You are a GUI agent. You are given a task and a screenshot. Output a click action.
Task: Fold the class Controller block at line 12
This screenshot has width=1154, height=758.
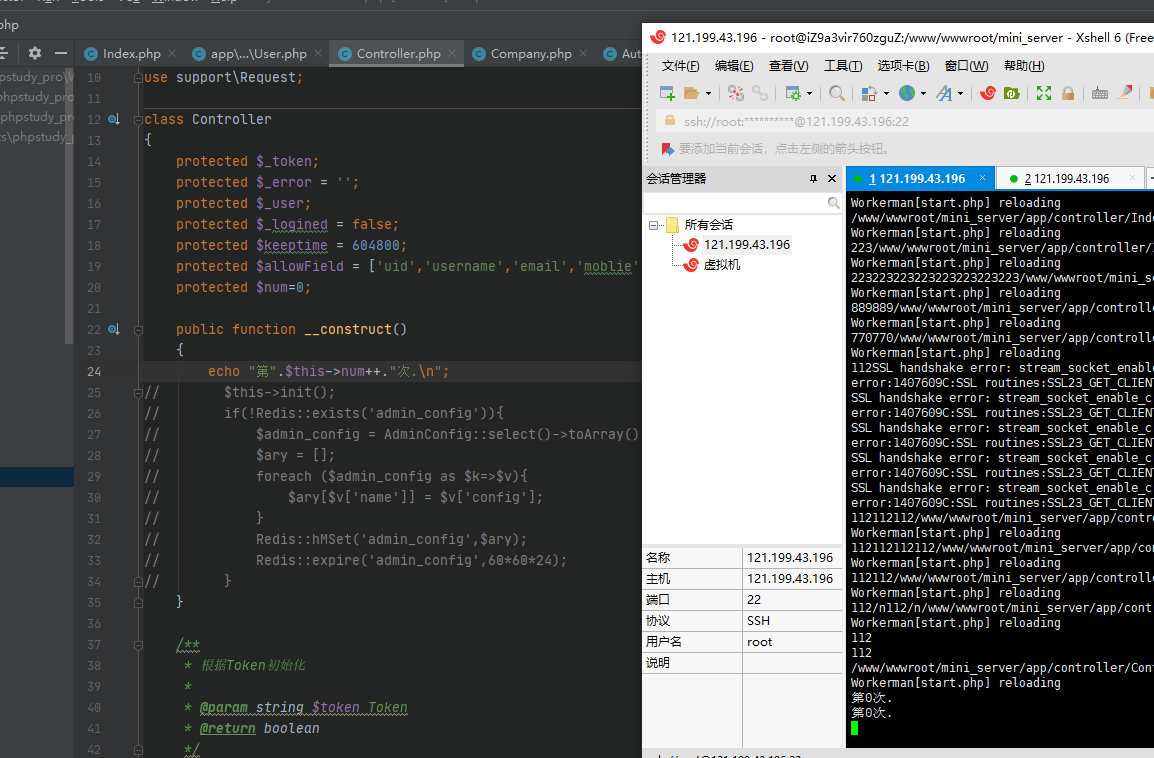pyautogui.click(x=138, y=119)
